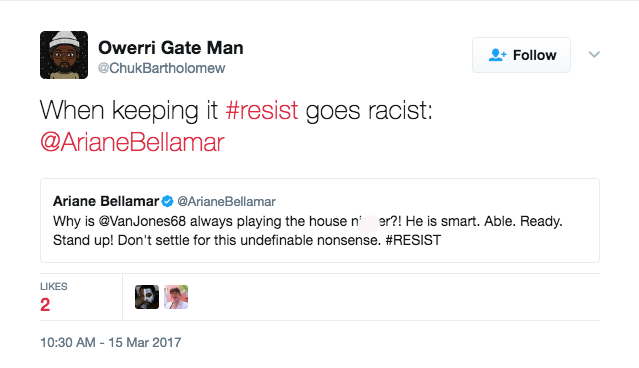Viewport: 639px width, 368px height.
Task: Click Ariane Bellamar's name in quoted tweet
Action: (x=106, y=201)
